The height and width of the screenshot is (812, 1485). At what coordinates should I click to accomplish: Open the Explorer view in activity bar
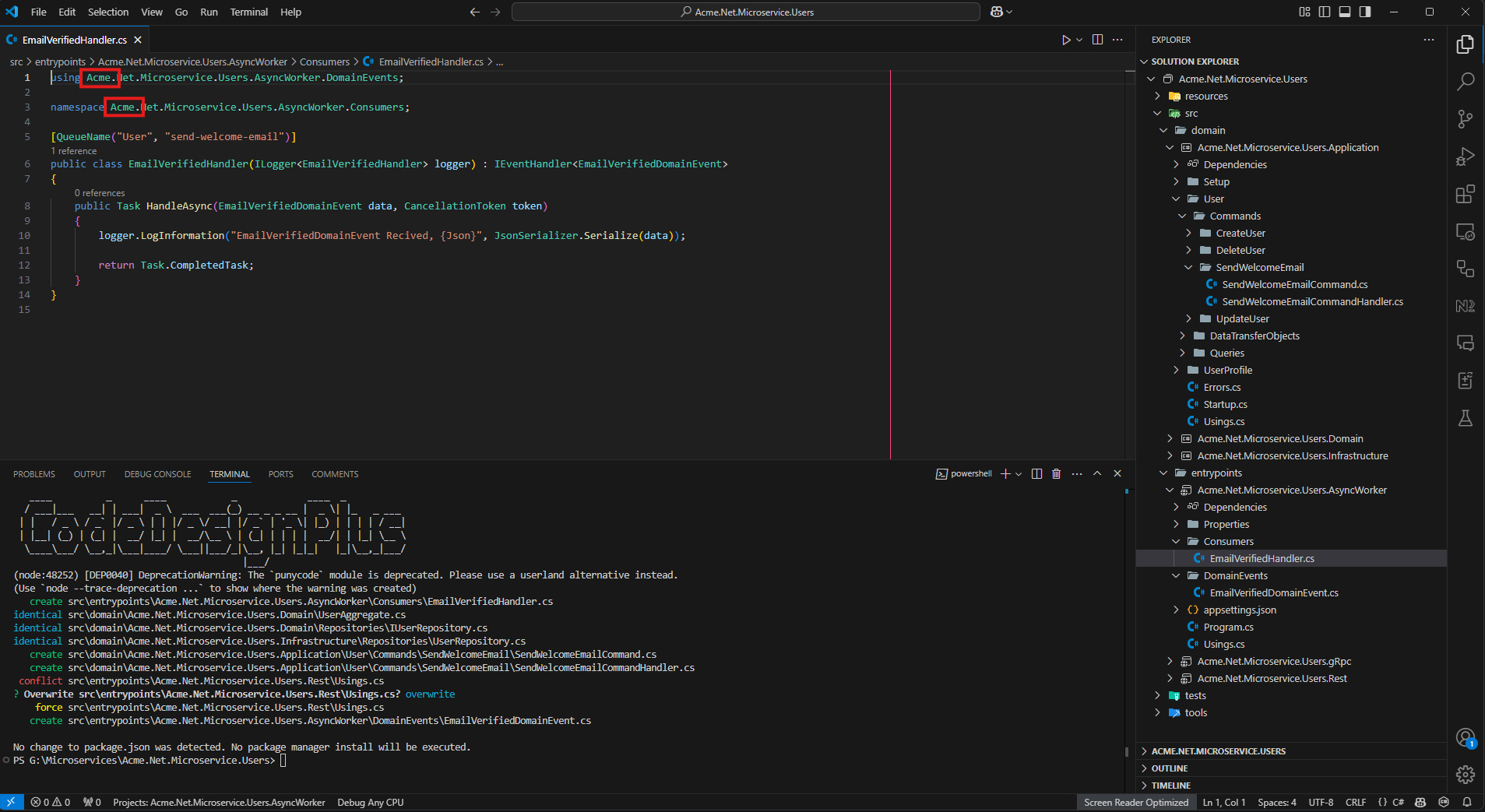pyautogui.click(x=1465, y=44)
